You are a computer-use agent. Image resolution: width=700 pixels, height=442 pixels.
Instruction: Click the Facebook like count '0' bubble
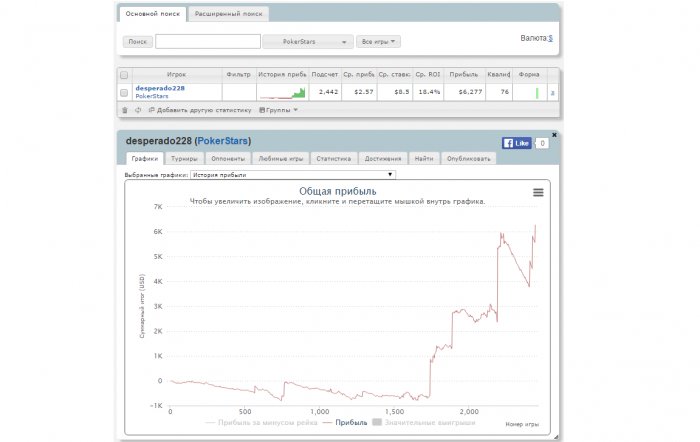coord(542,143)
